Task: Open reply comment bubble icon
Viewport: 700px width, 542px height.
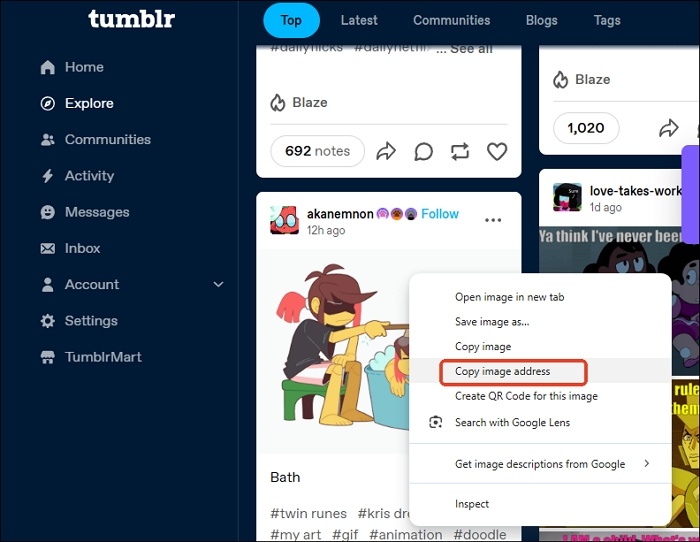Action: coord(423,151)
